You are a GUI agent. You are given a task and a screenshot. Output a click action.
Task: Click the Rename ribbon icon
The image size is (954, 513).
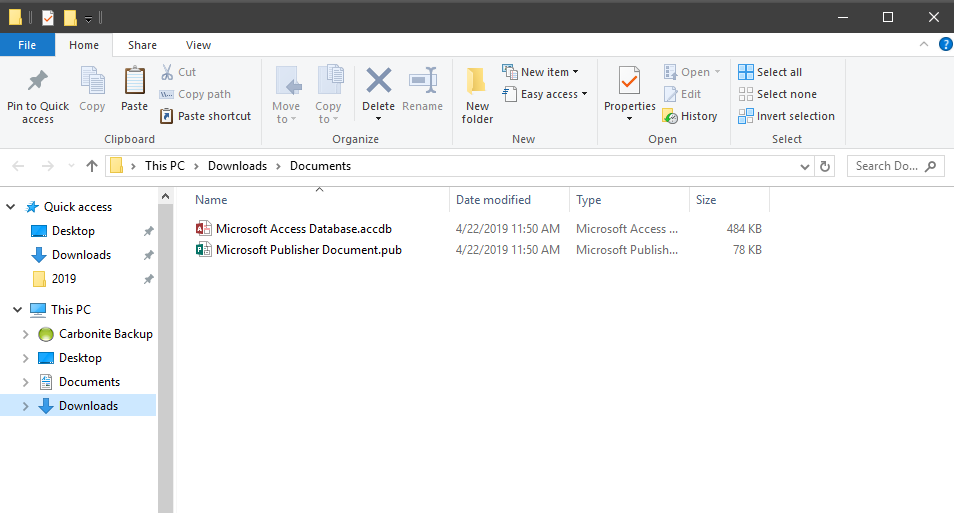point(423,80)
